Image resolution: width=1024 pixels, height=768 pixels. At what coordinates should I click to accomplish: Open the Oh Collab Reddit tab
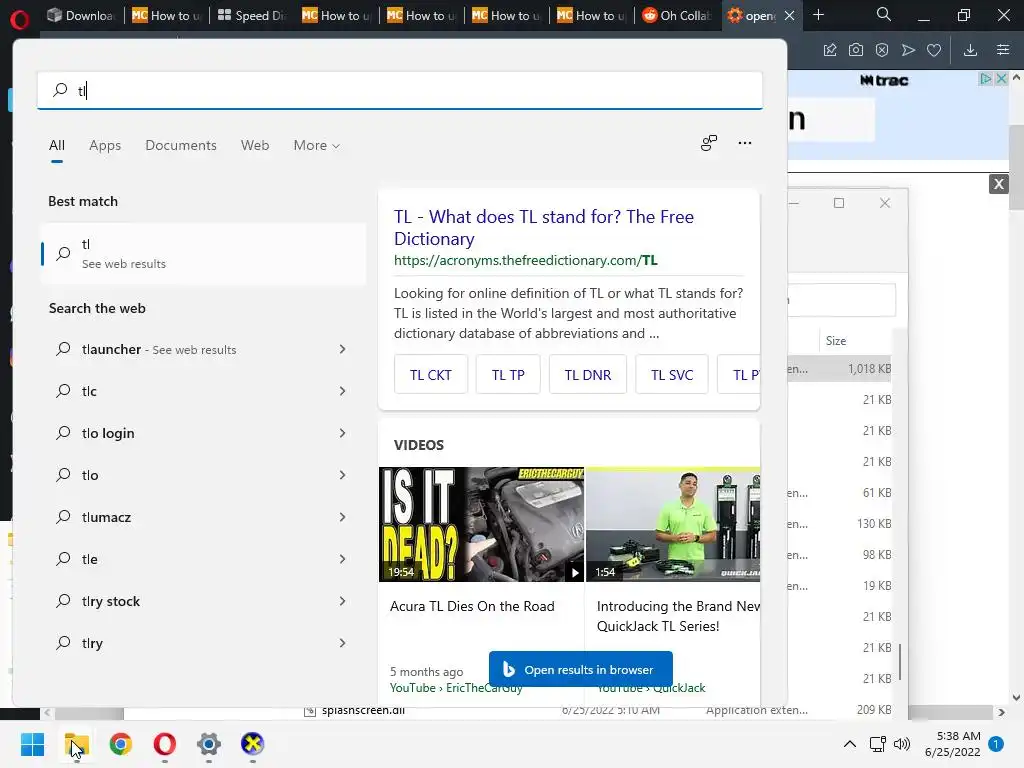[x=677, y=16]
